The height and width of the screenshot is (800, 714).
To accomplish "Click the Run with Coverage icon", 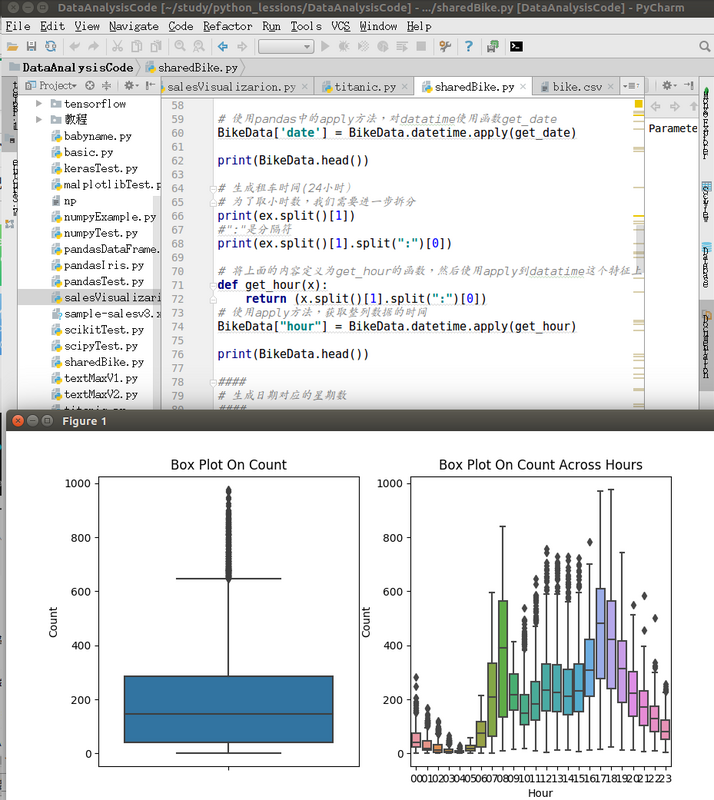I will click(x=363, y=46).
